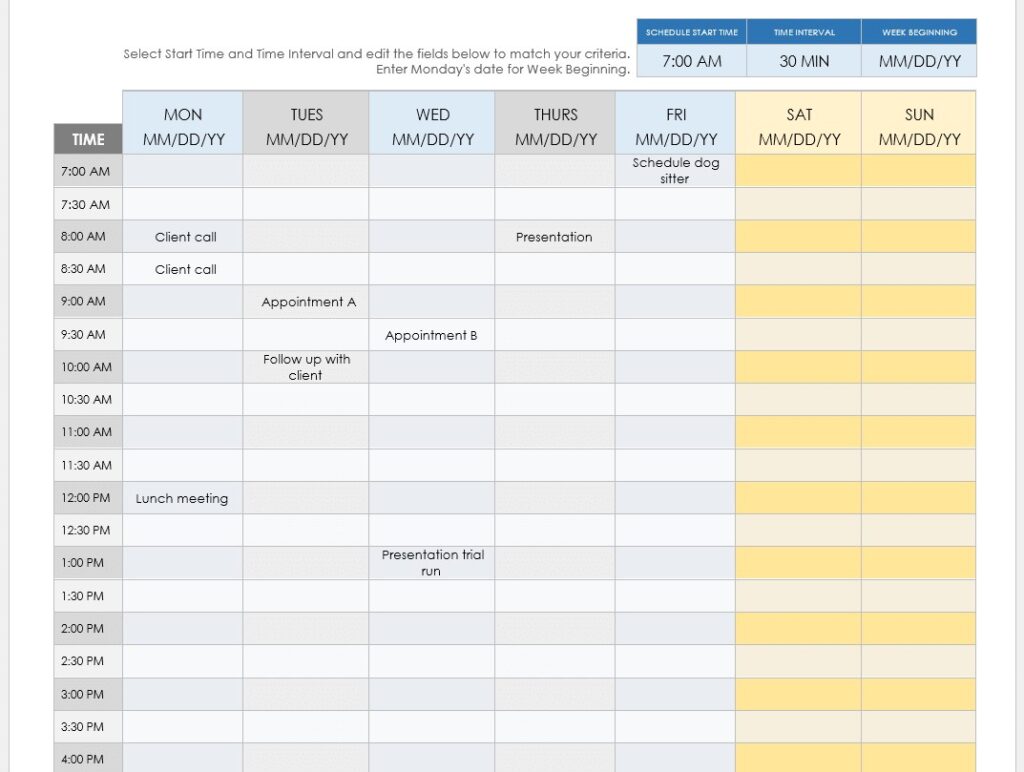This screenshot has height=772, width=1024.
Task: Select the MON column header
Action: coord(183,123)
